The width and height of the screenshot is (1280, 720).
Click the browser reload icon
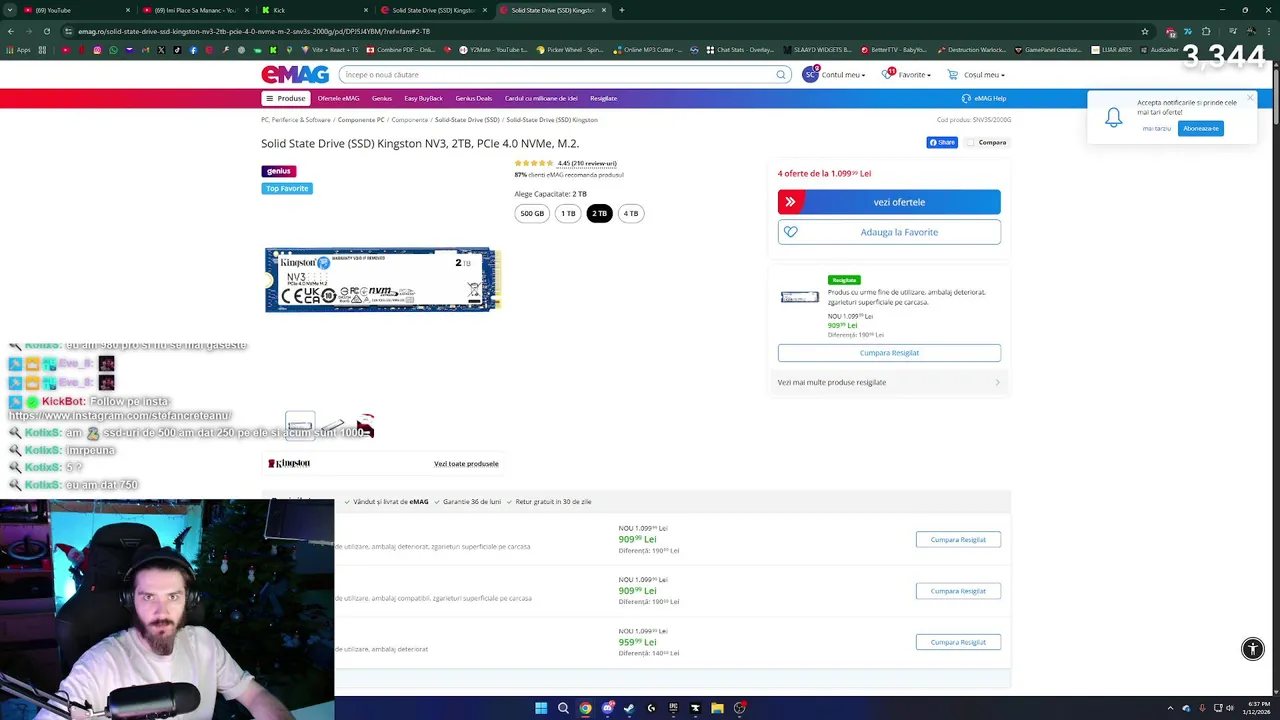pyautogui.click(x=46, y=31)
